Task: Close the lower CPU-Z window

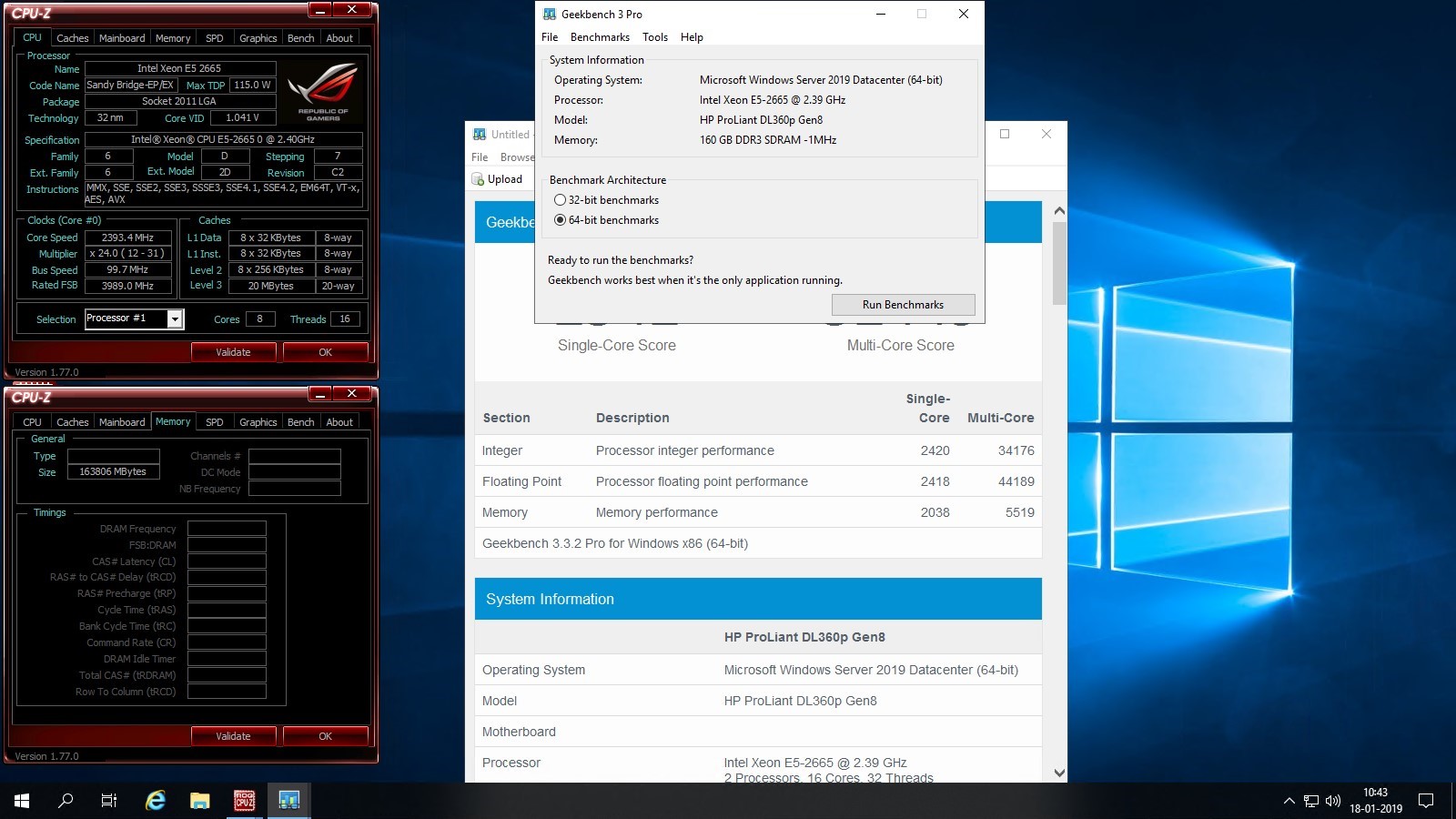Action: 351,394
